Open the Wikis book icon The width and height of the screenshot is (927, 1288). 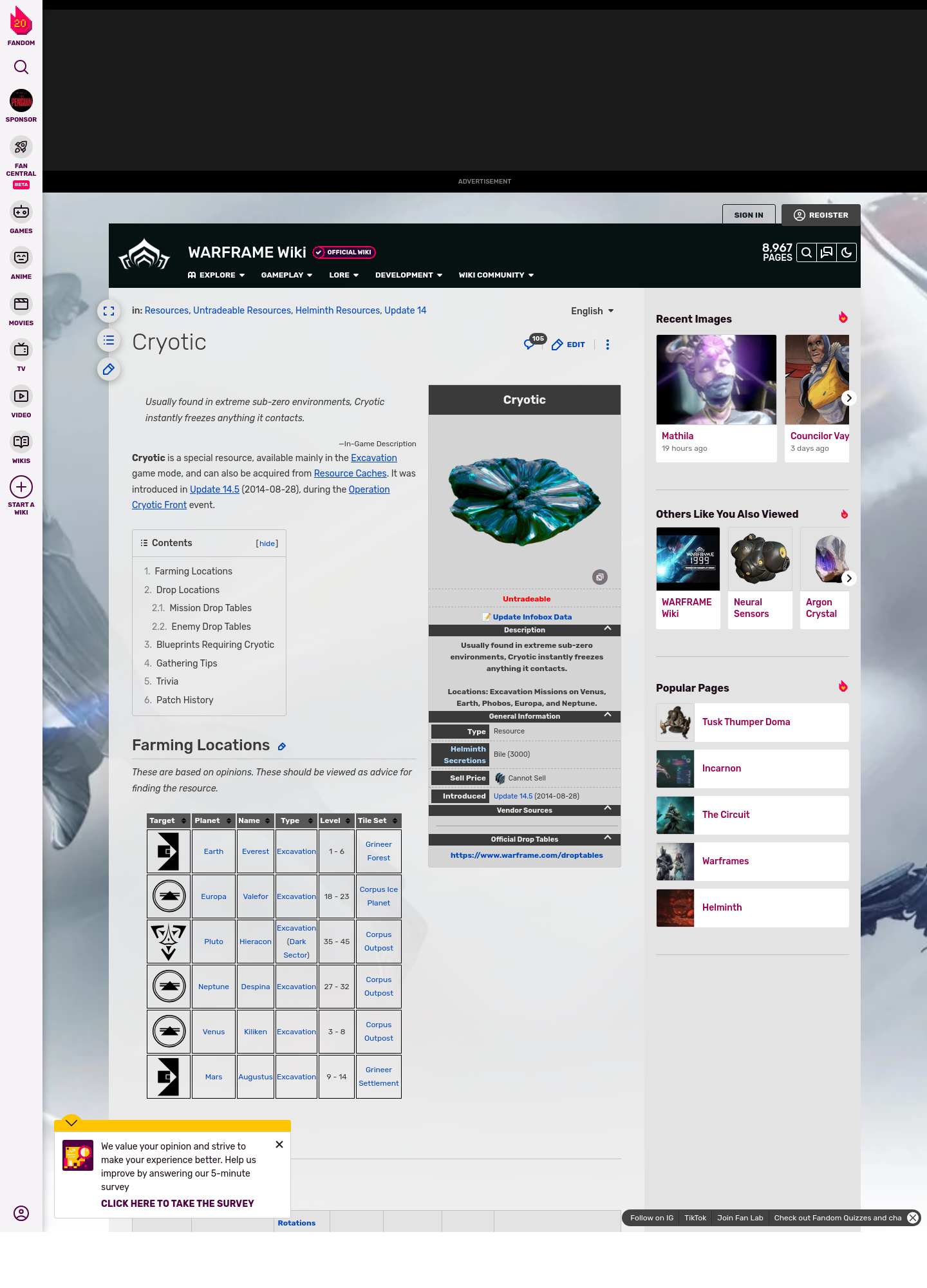21,442
